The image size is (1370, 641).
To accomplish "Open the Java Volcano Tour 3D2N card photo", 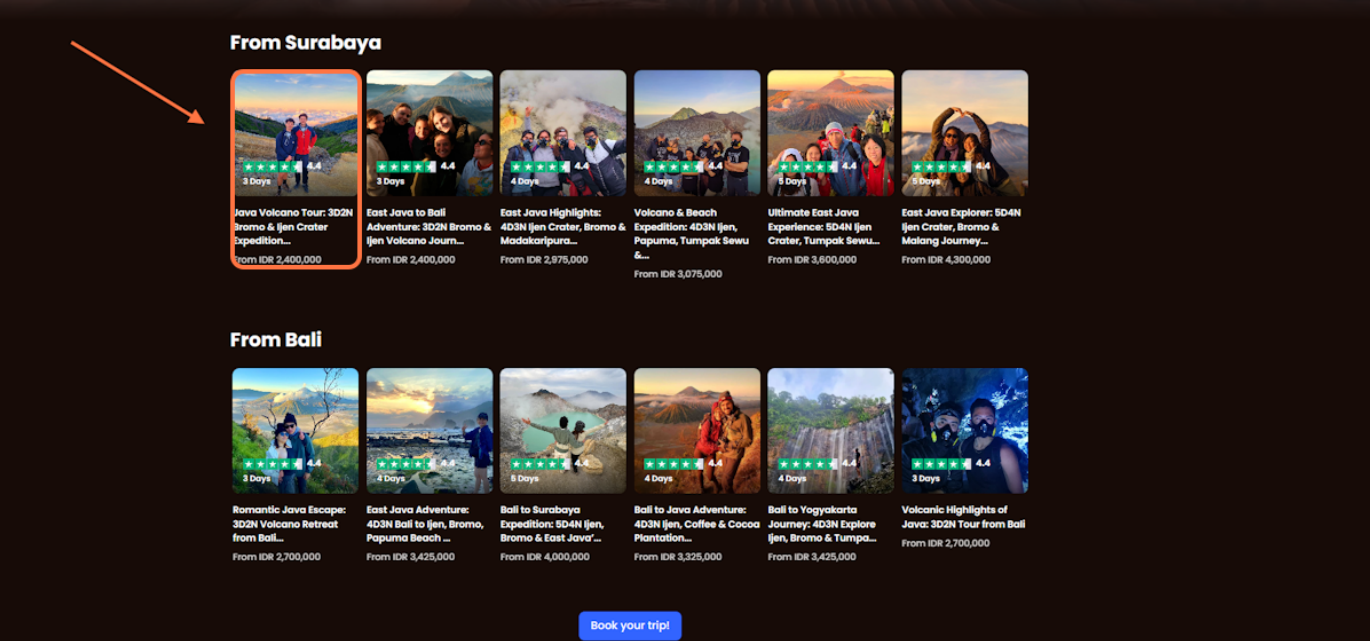I will (x=296, y=120).
